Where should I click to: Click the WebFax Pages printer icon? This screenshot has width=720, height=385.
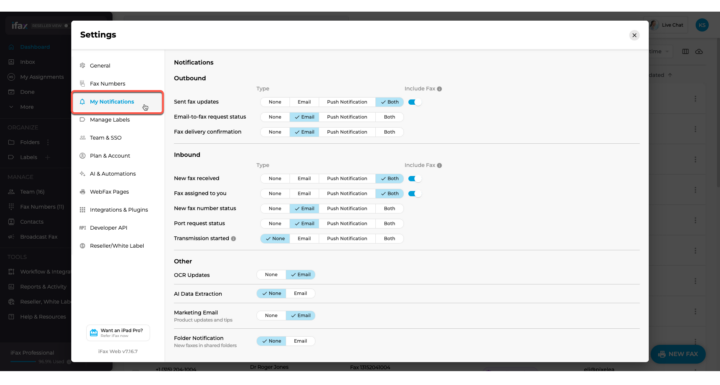[82, 192]
